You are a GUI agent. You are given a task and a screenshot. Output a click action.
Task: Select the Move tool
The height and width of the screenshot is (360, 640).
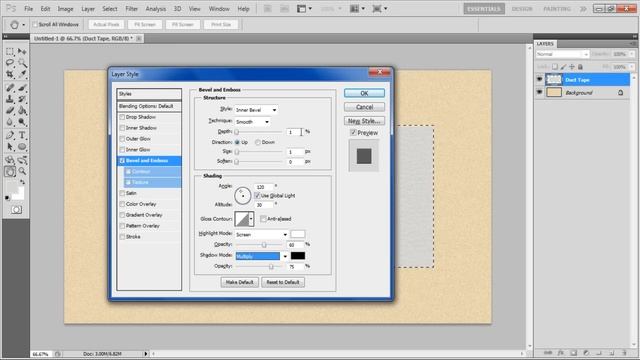22,51
